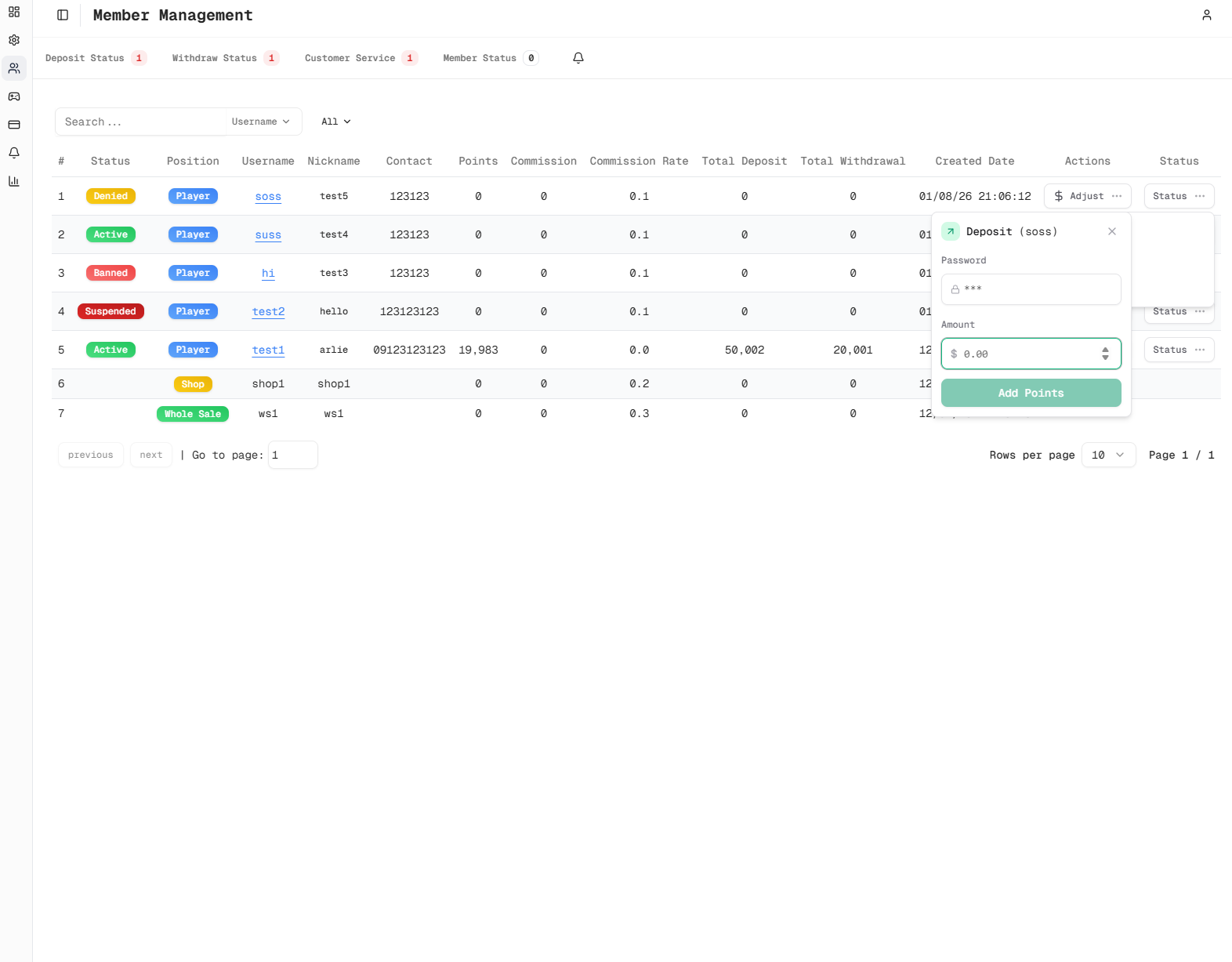Focus the deposit Password input field
The height and width of the screenshot is (962, 1232).
coord(1031,289)
